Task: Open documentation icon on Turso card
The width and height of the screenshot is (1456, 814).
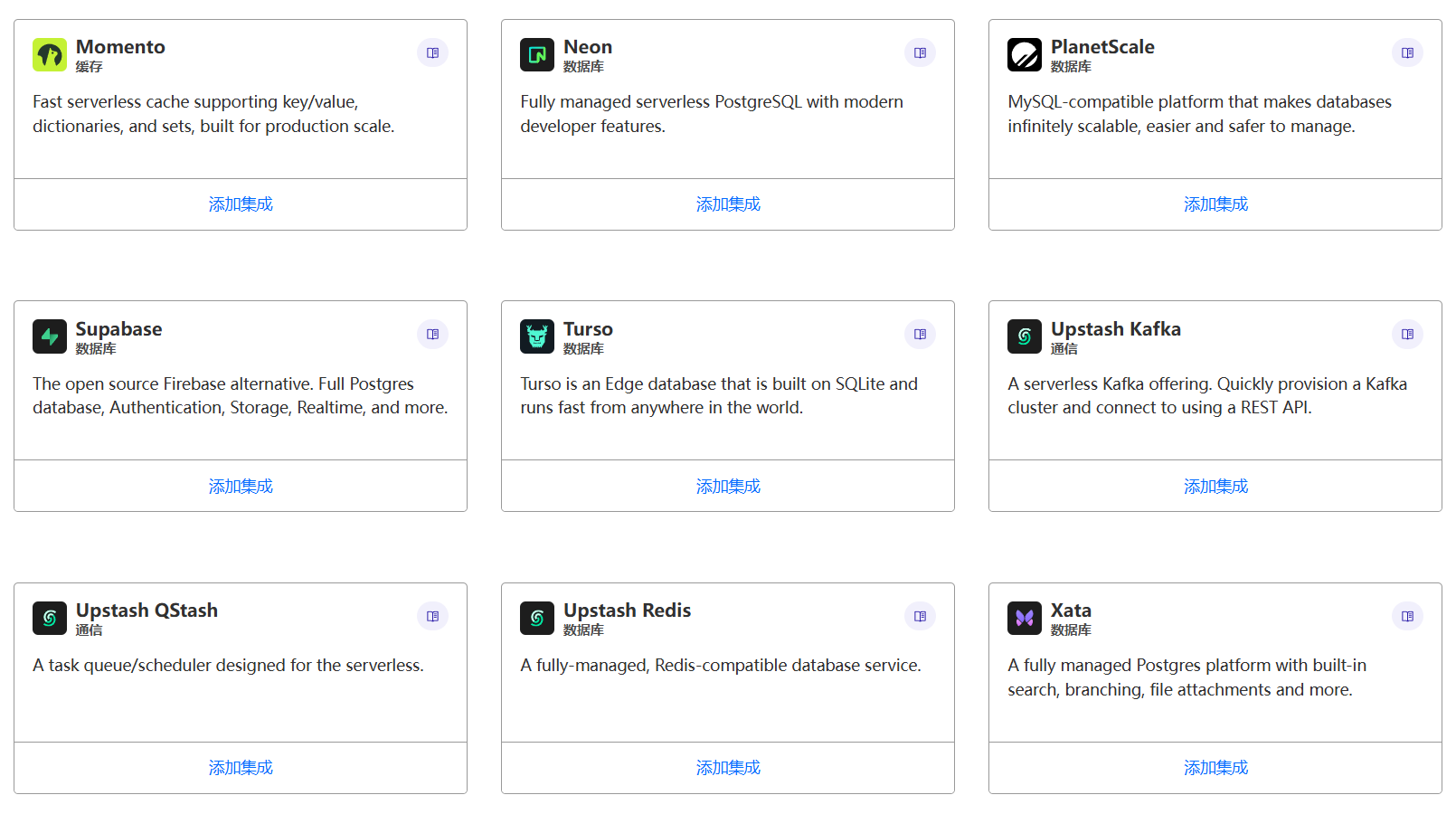Action: coord(920,335)
